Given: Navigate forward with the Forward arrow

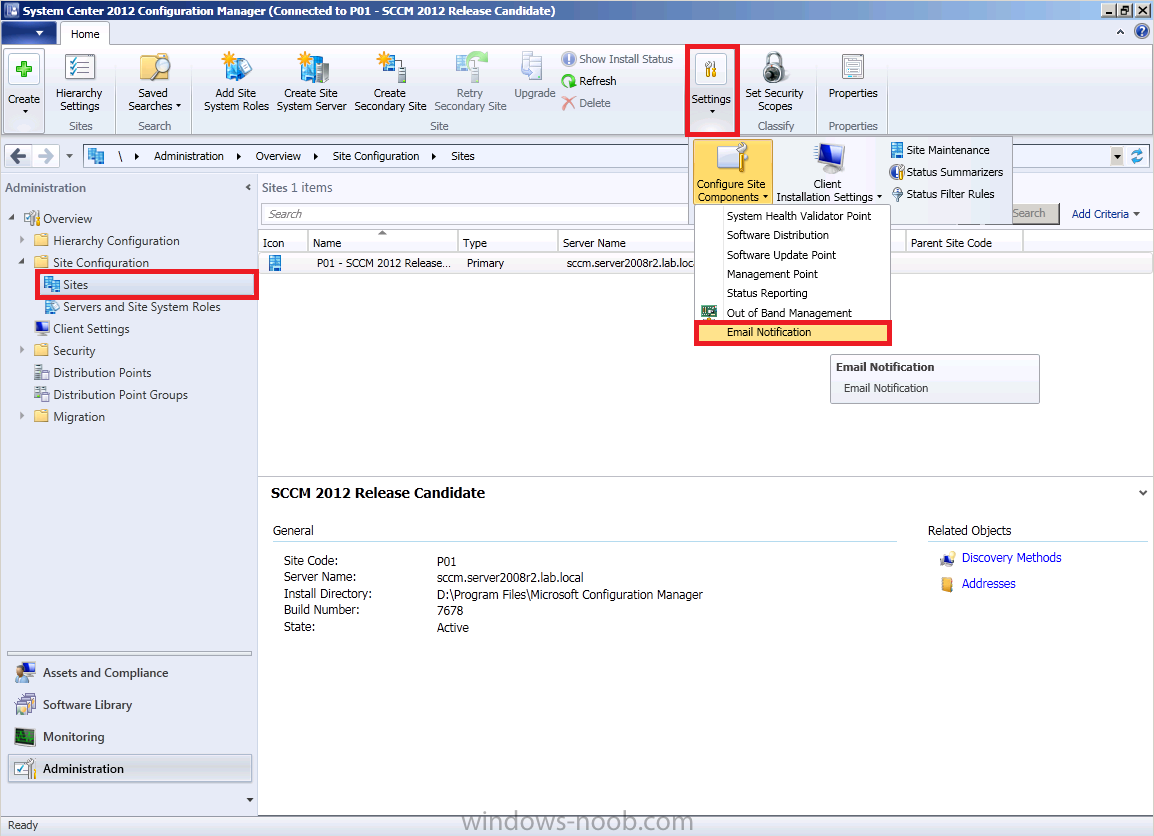Looking at the screenshot, I should (x=46, y=156).
